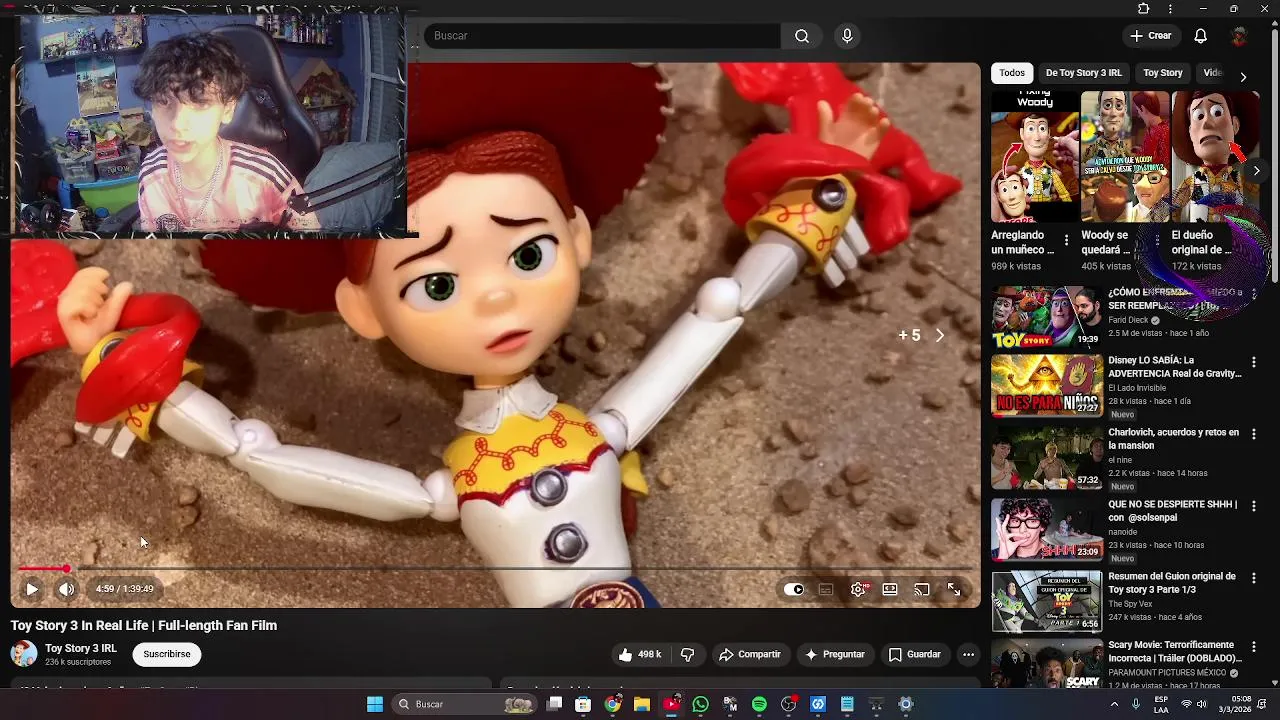Open options for Arreglando un muñeco short
The width and height of the screenshot is (1280, 720).
[1066, 241]
